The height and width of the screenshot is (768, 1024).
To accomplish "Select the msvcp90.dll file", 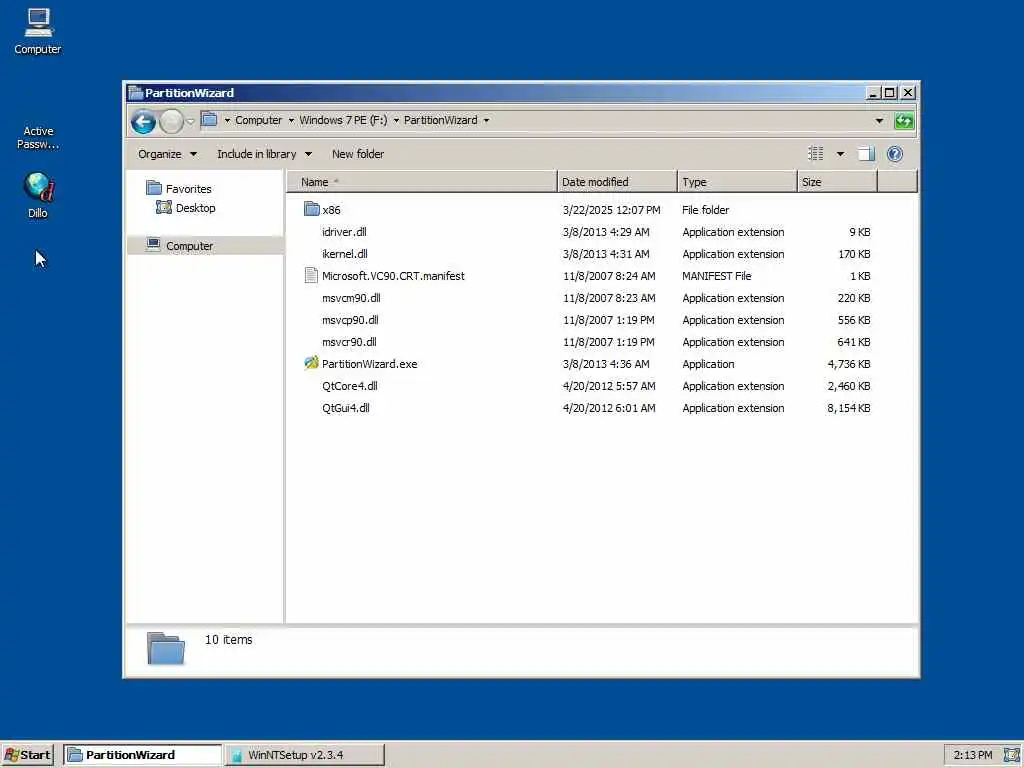I will coord(350,320).
